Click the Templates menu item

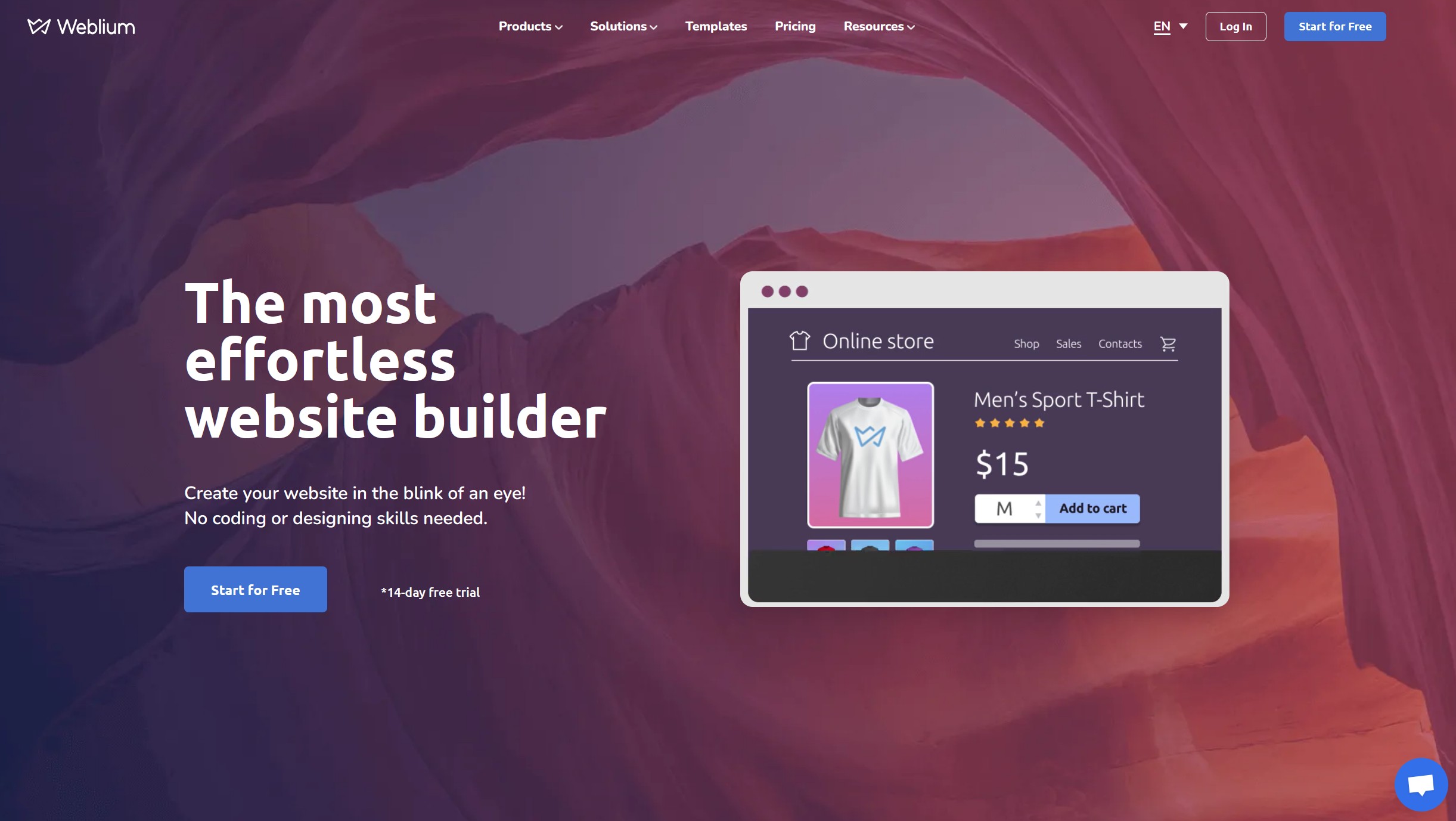point(716,26)
